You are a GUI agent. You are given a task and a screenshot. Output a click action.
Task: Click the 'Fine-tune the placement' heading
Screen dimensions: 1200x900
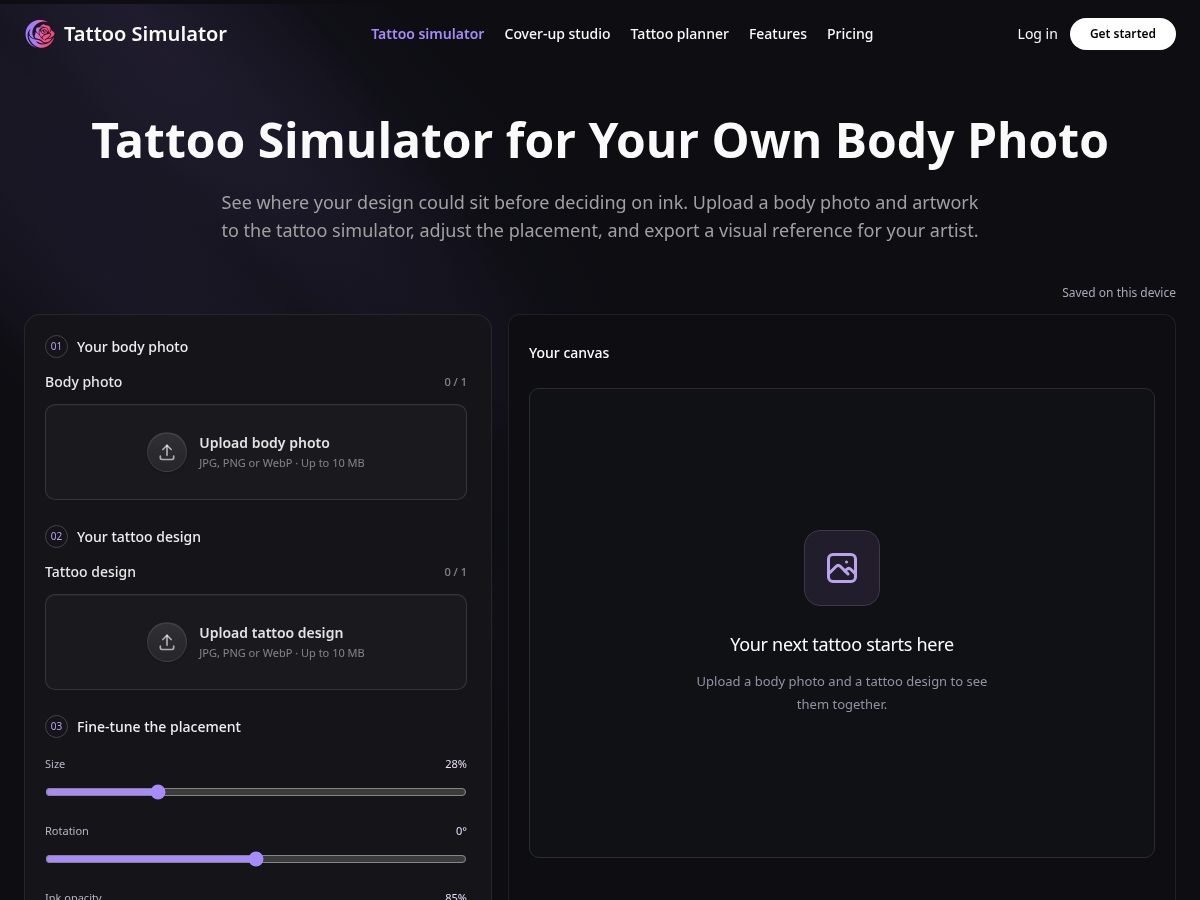click(159, 727)
